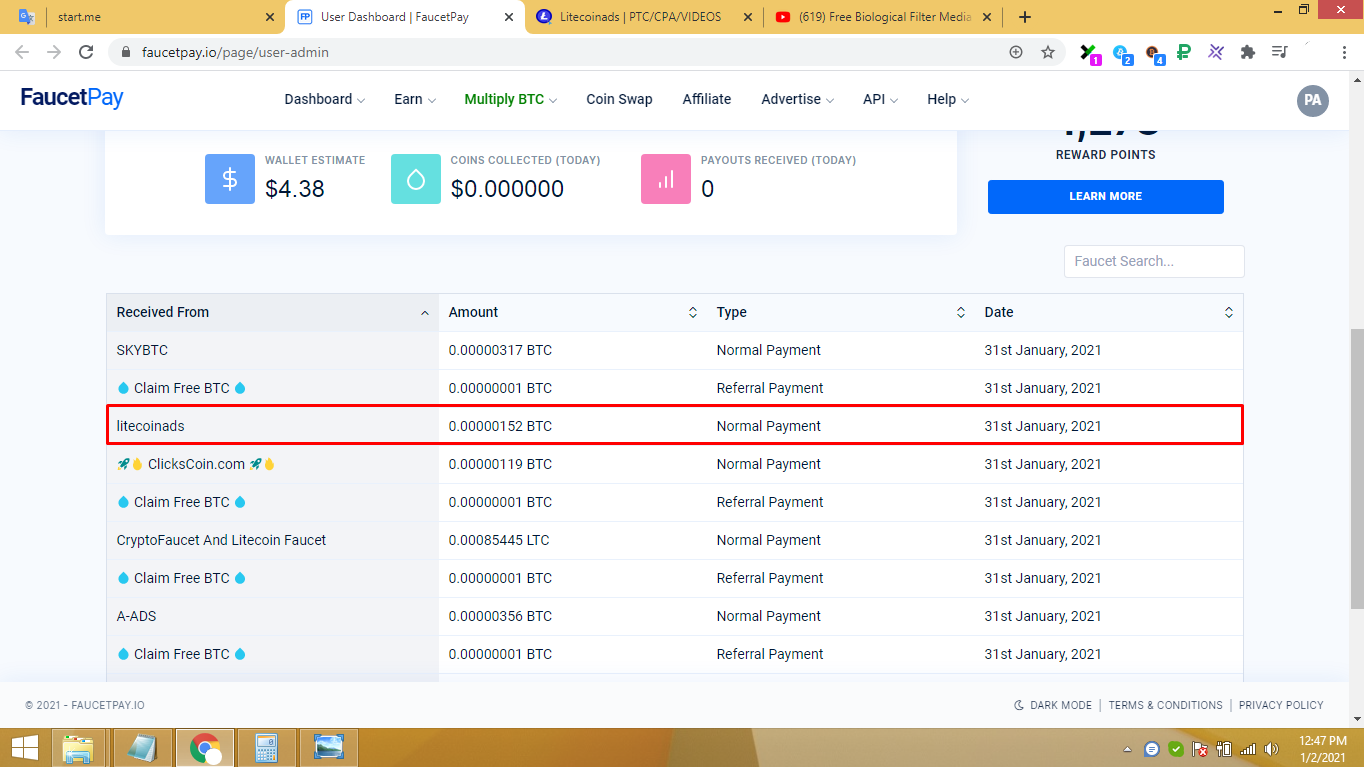The image size is (1364, 767).
Task: Reload the page
Action: pos(86,52)
